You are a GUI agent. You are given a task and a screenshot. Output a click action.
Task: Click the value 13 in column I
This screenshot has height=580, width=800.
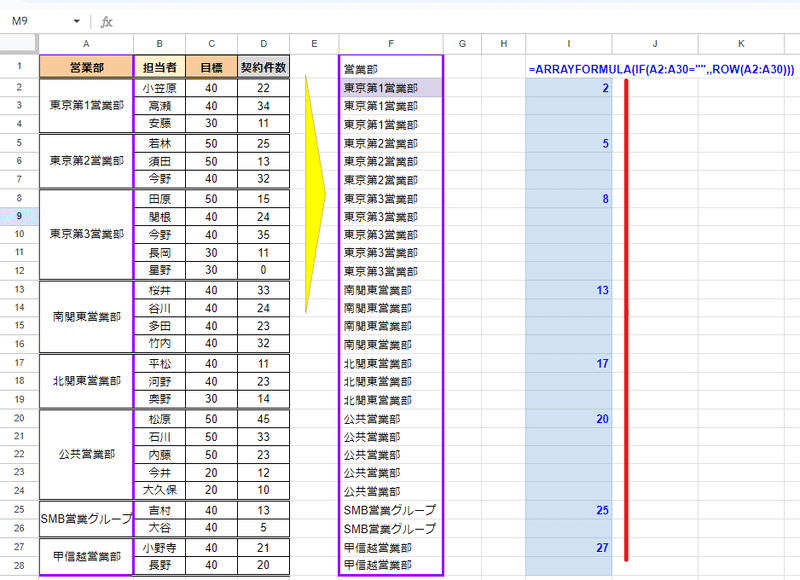pos(569,290)
